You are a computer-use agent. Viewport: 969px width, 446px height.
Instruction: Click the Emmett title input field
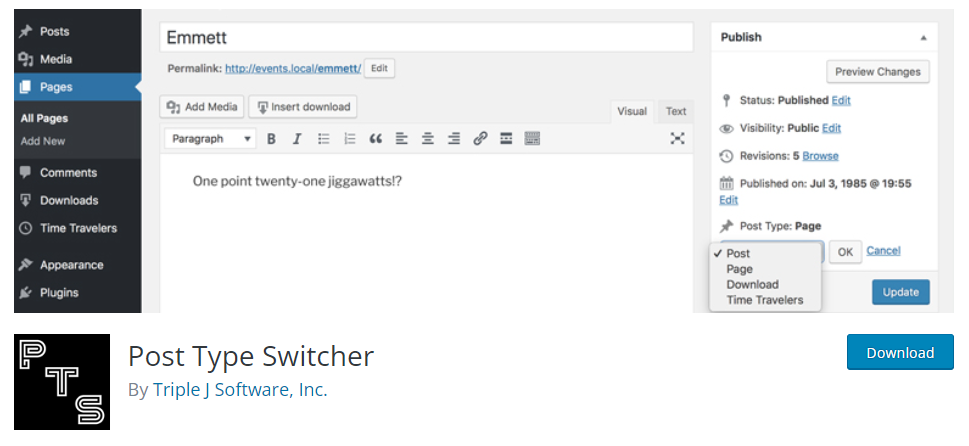426,38
